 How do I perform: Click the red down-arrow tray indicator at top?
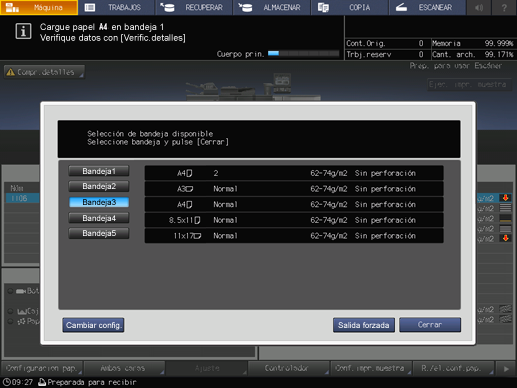coord(505,198)
